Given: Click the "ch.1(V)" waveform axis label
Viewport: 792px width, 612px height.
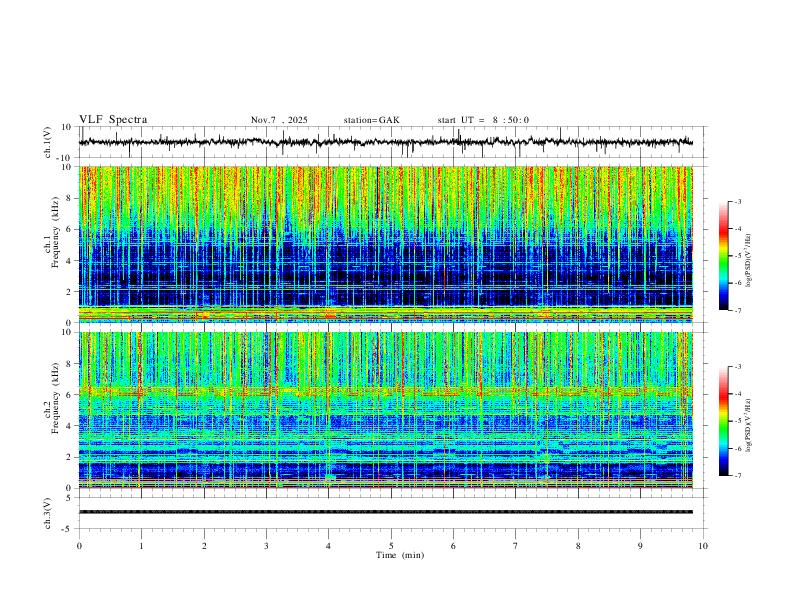Looking at the screenshot, I should click(47, 142).
